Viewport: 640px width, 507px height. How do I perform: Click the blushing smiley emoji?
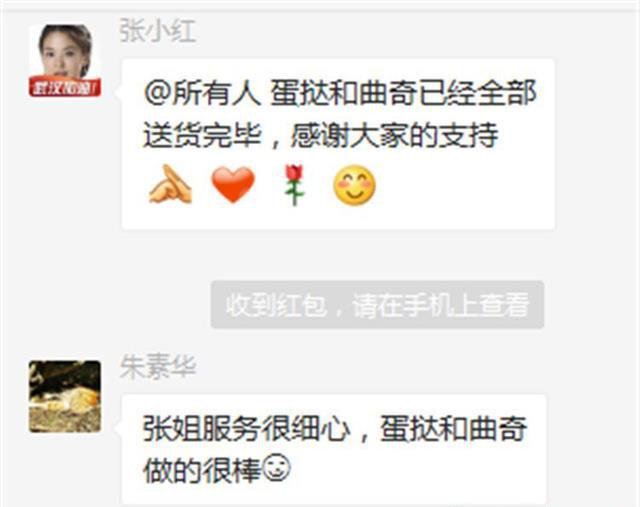[x=354, y=185]
